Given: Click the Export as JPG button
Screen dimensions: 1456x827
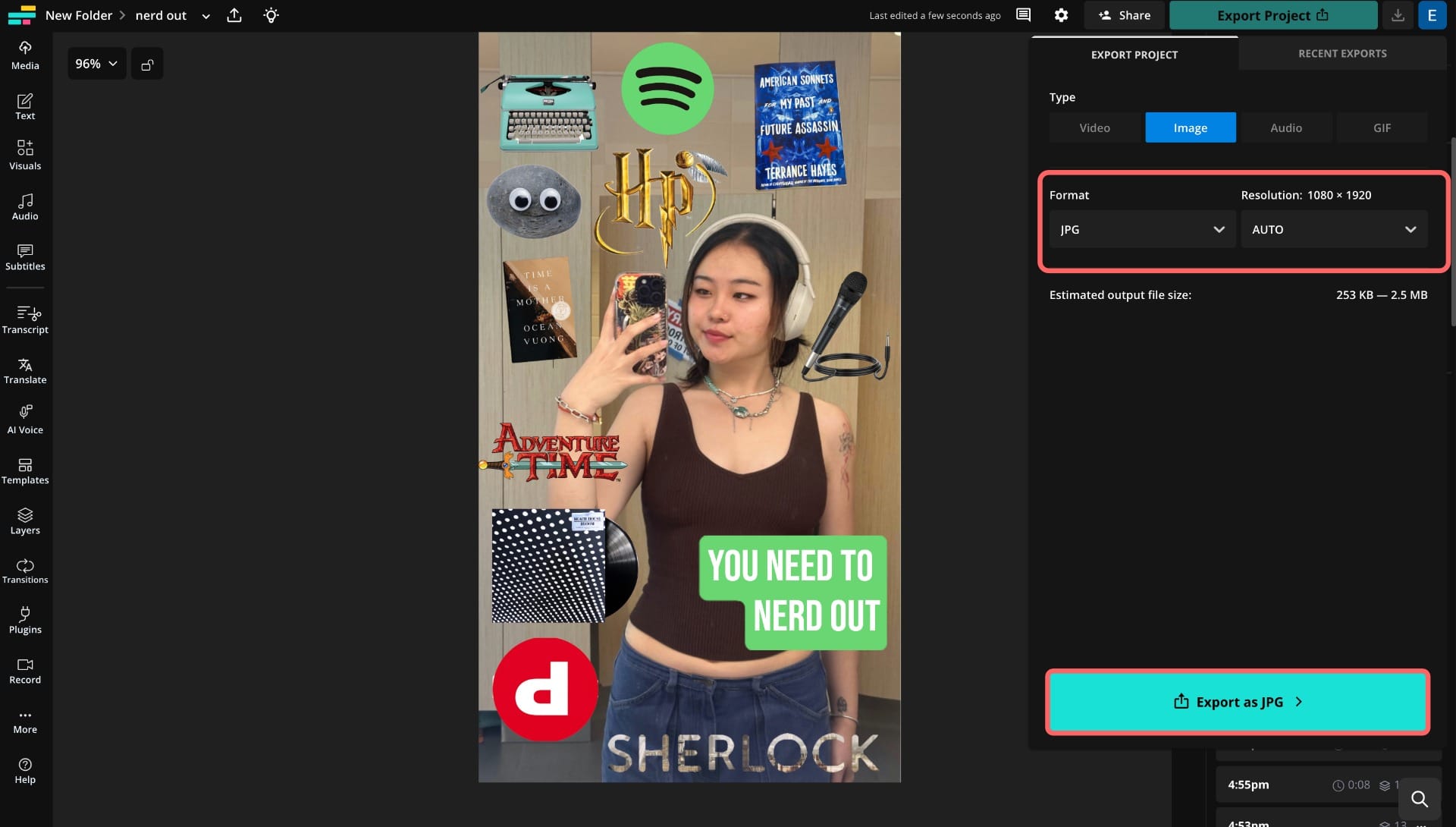Looking at the screenshot, I should tap(1237, 702).
